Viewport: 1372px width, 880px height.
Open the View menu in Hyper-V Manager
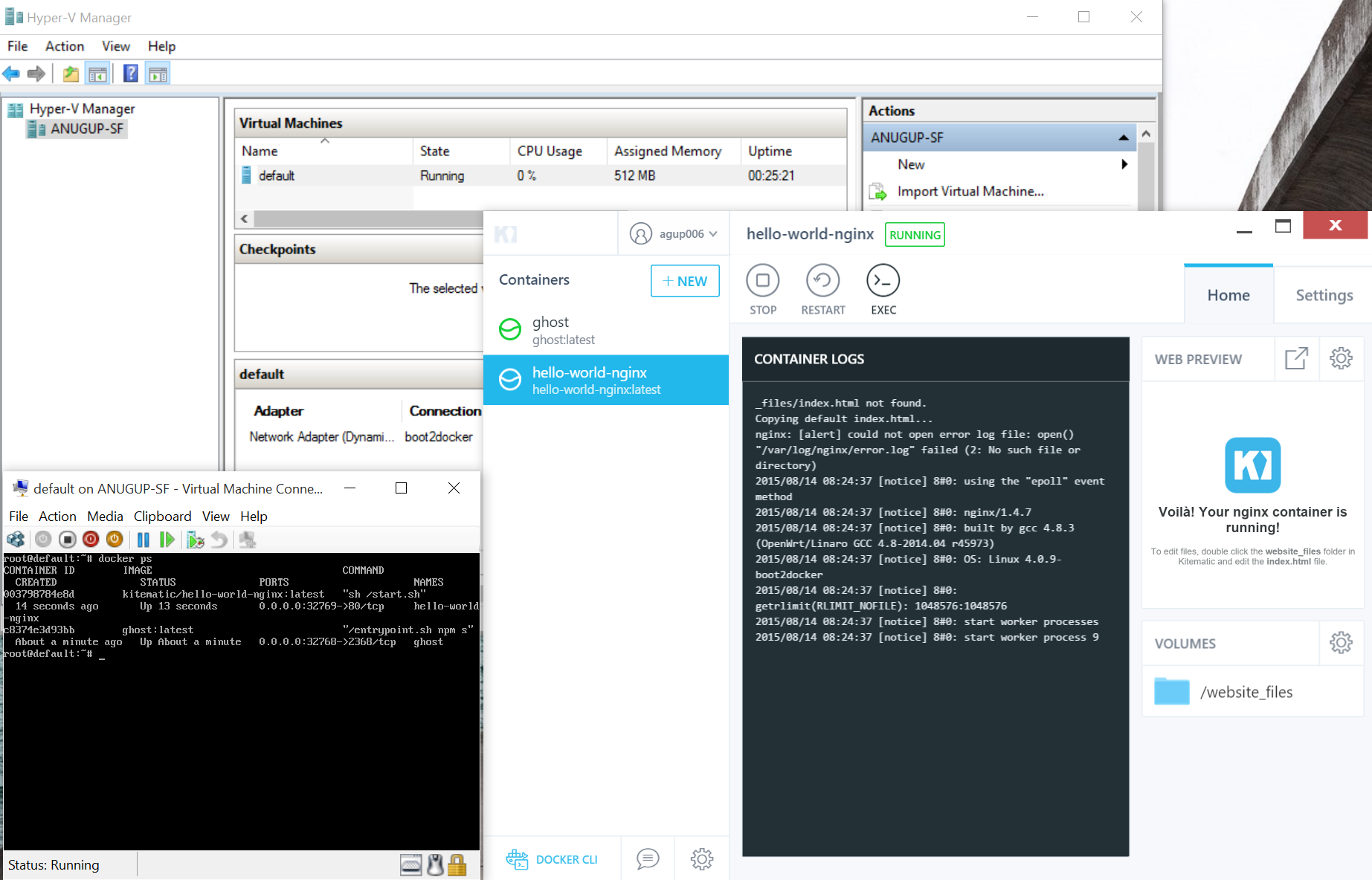(x=116, y=46)
